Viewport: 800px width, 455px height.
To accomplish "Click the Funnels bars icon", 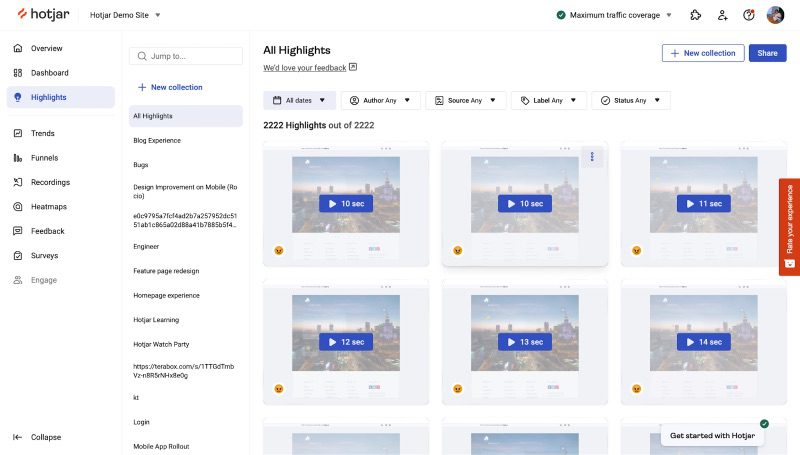I will (18, 158).
